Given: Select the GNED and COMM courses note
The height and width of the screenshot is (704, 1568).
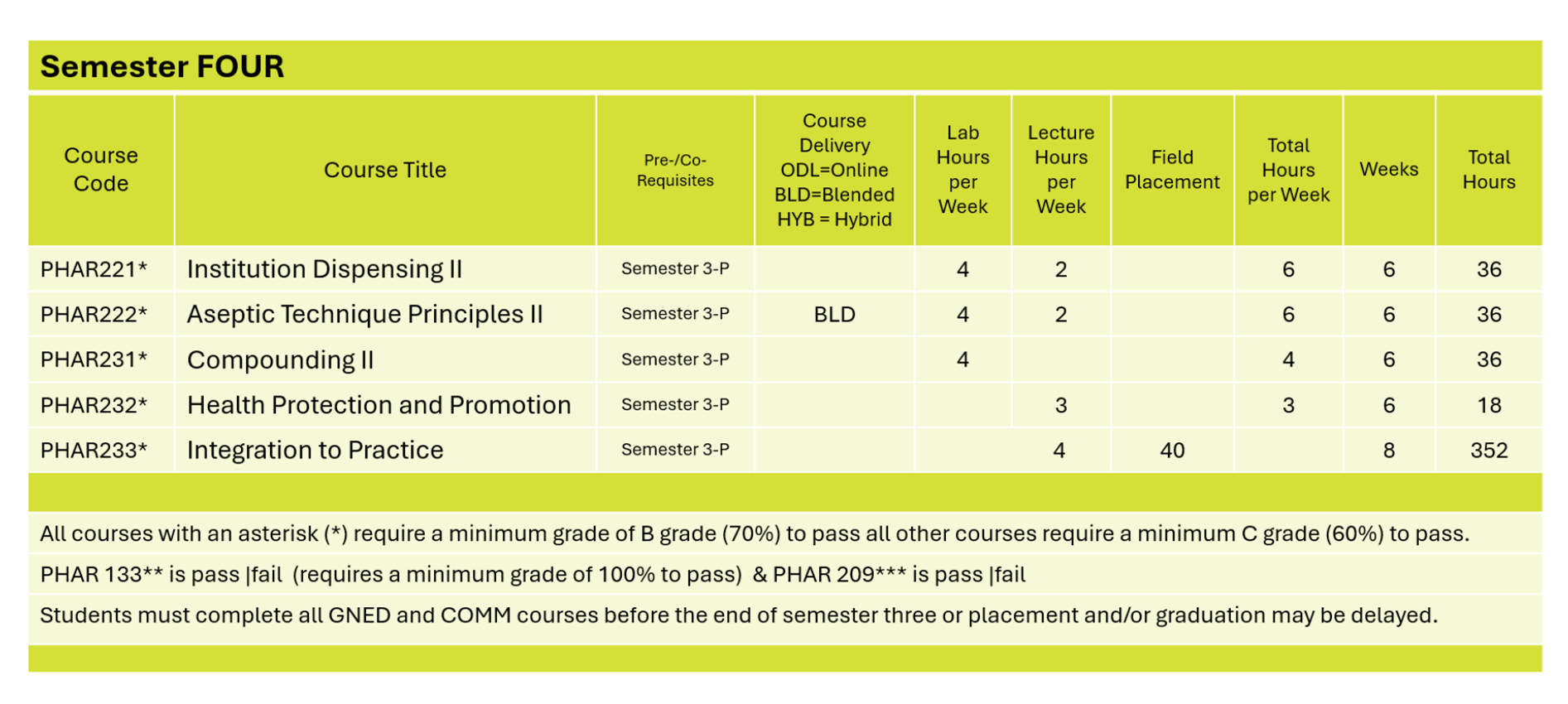Looking at the screenshot, I should 739,615.
